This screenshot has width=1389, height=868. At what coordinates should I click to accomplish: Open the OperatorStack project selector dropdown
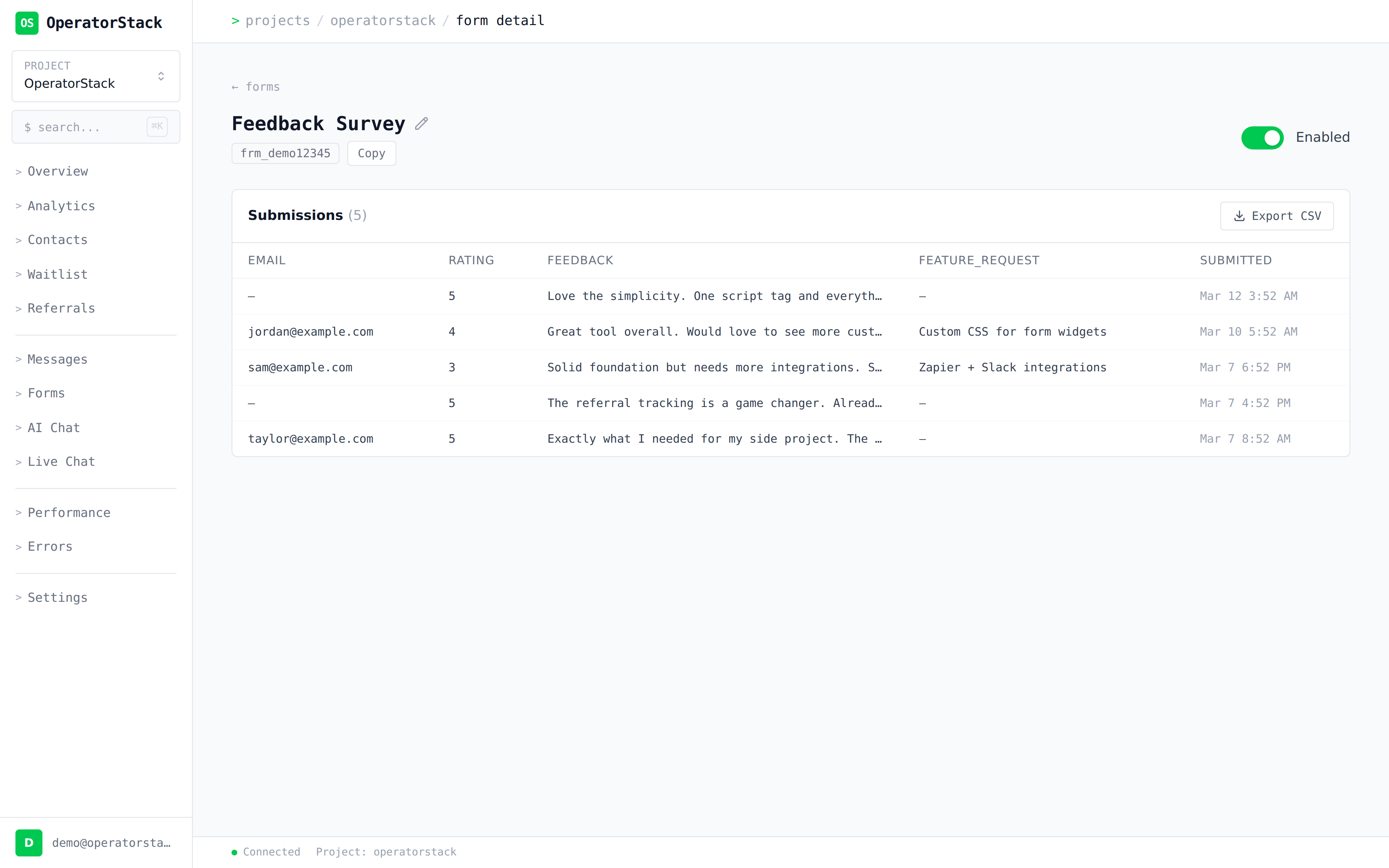coord(95,77)
